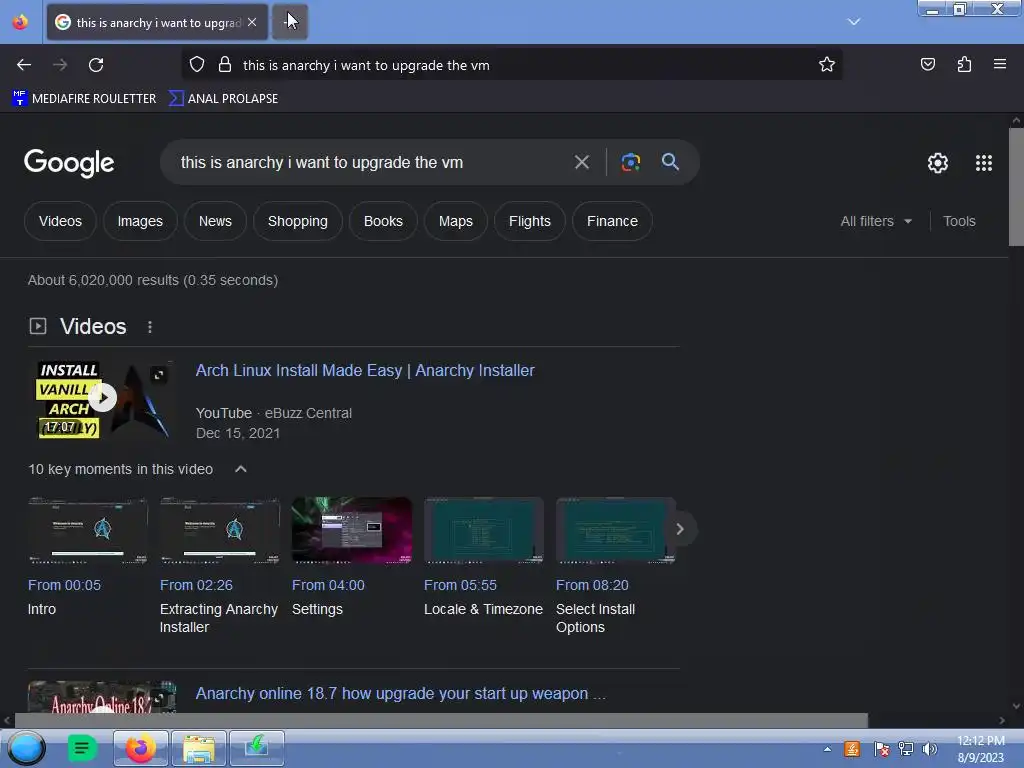
Task: Click the taskbar clock showing 12:12 PM
Action: click(x=981, y=749)
